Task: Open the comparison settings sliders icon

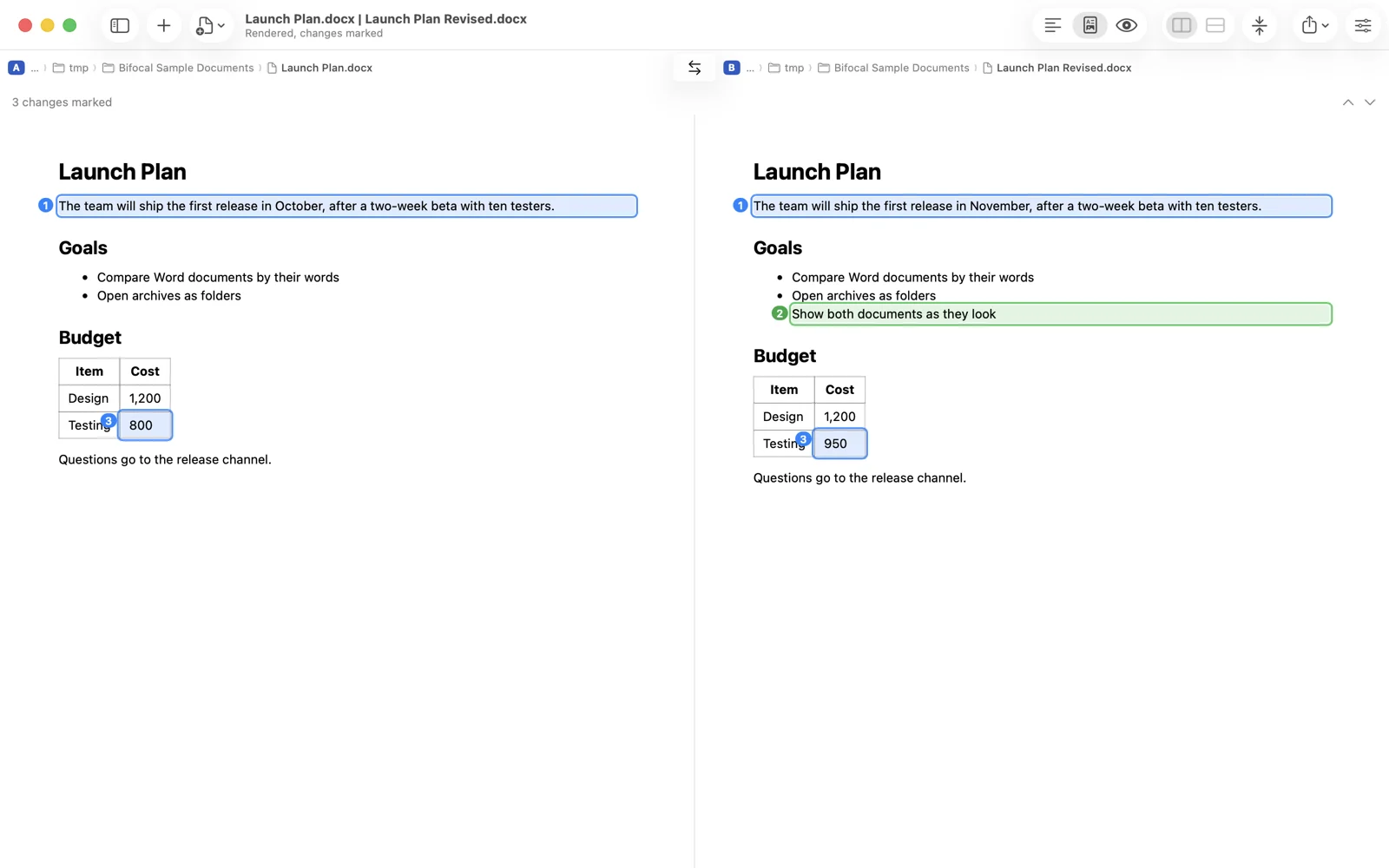Action: click(1362, 25)
